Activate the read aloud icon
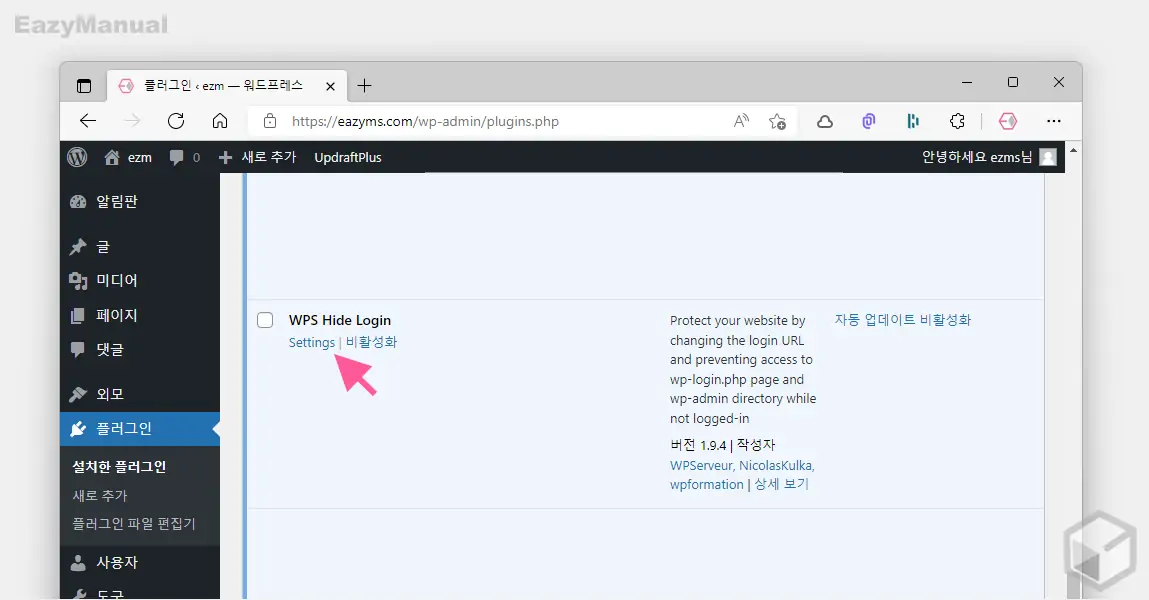1149x600 pixels. pyautogui.click(x=741, y=121)
